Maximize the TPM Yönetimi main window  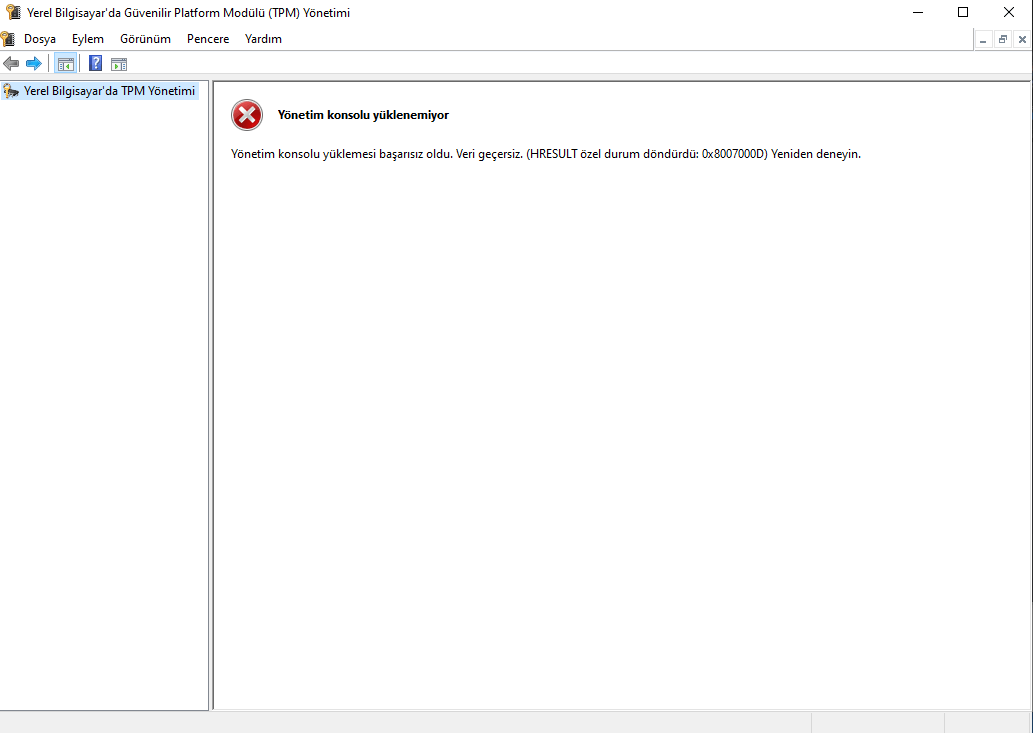pyautogui.click(x=963, y=13)
